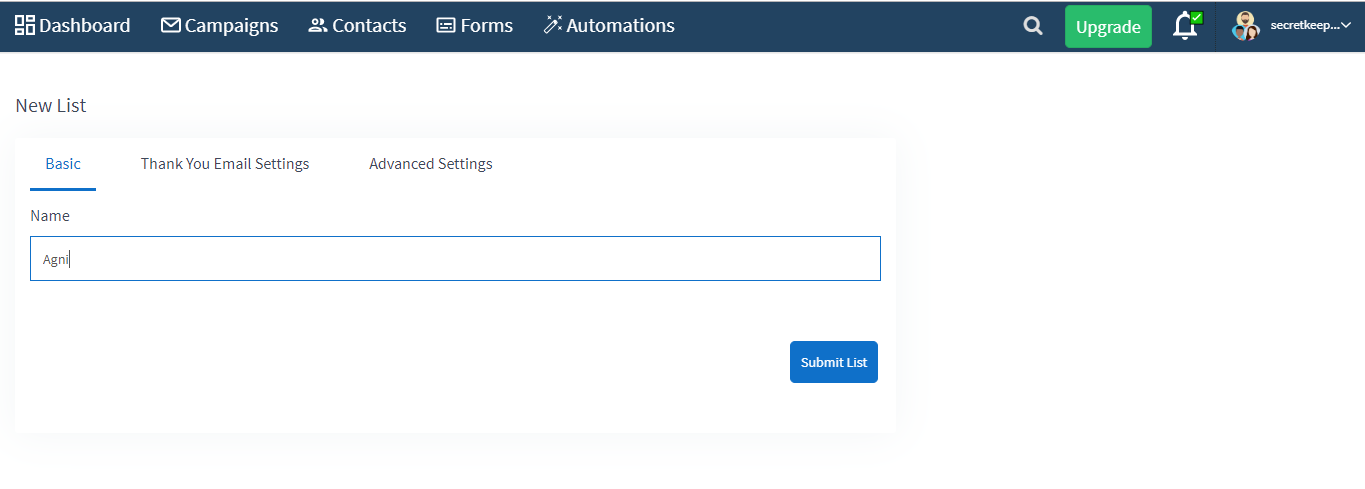This screenshot has width=1365, height=489.
Task: Switch to the Basic tab
Action: click(x=63, y=163)
